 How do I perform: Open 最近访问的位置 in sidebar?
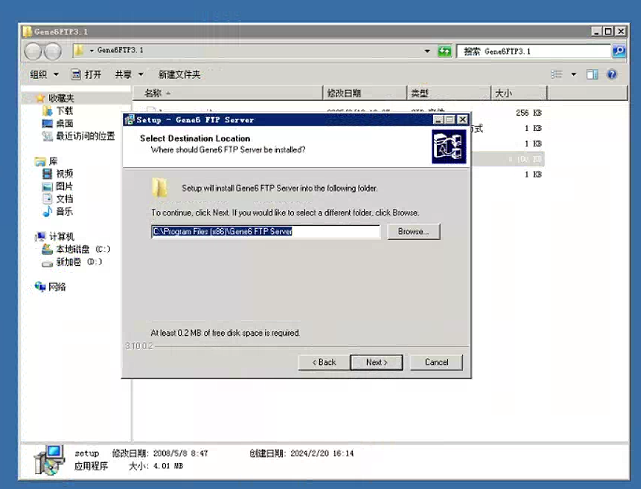pos(84,136)
